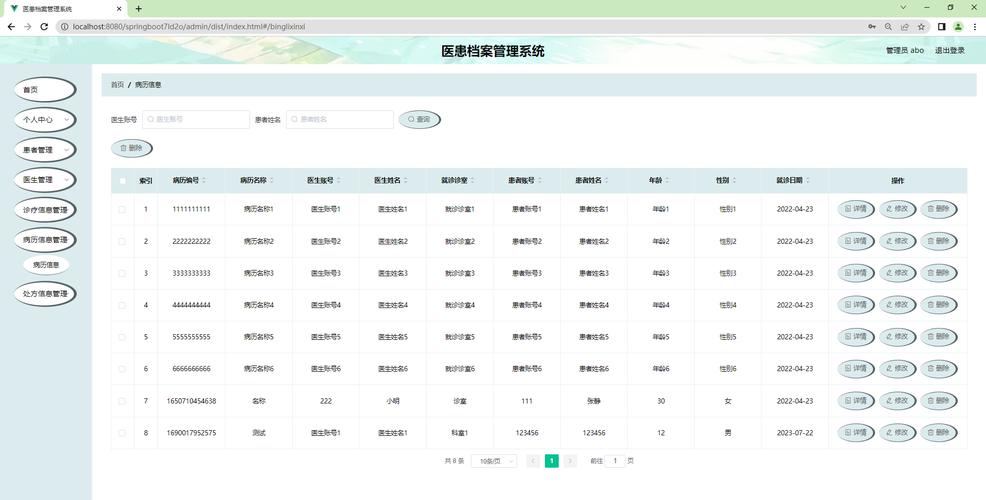Click the cell 张静

[x=594, y=401]
